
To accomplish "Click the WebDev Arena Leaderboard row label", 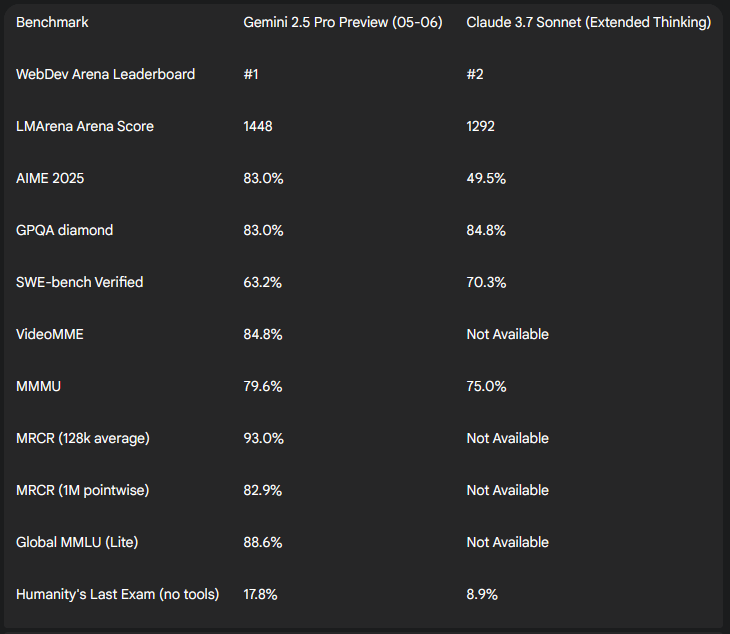I will coord(105,74).
